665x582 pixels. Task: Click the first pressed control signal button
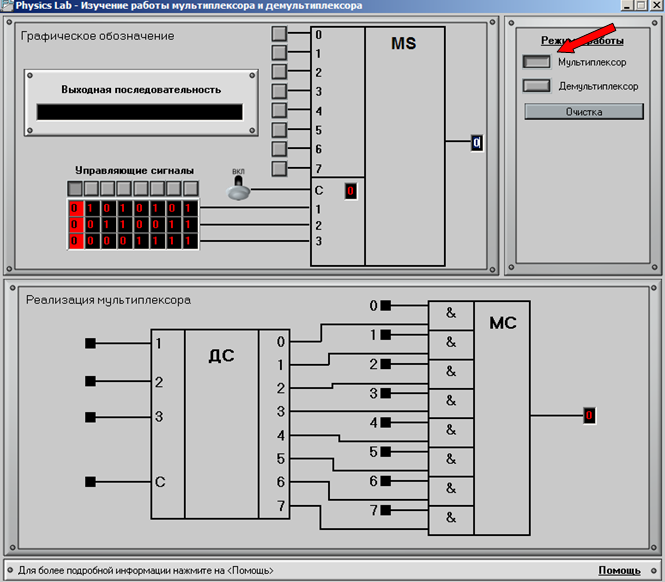[x=75, y=188]
